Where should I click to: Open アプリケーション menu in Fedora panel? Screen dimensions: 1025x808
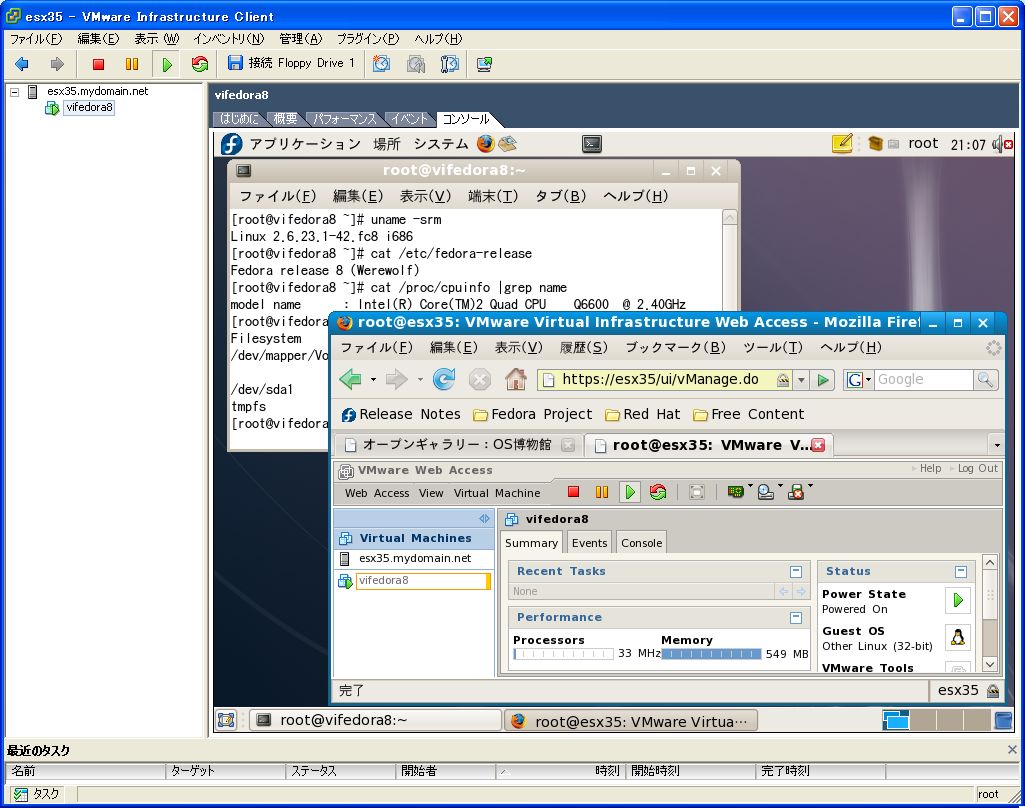[x=305, y=144]
